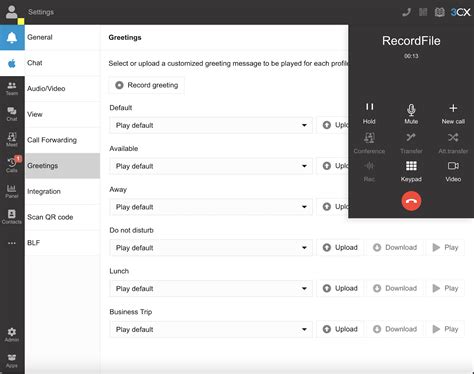The width and height of the screenshot is (474, 374).
Task: Open Calls with red badge
Action: [12, 165]
